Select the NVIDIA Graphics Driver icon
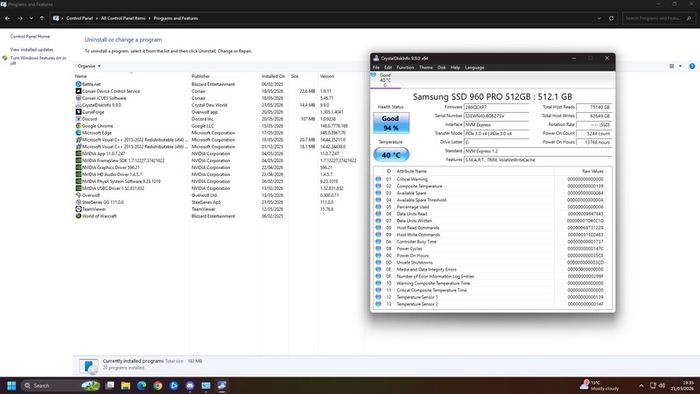 [78, 167]
